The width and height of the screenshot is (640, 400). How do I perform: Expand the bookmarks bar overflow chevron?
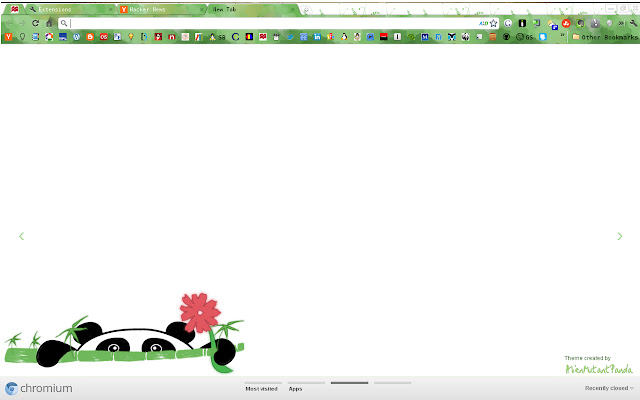coord(564,37)
